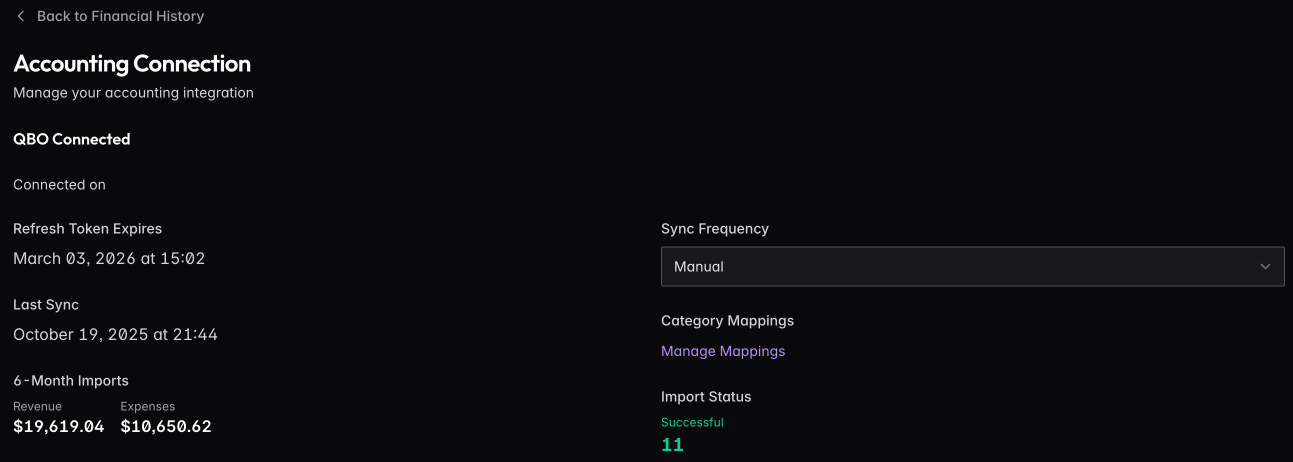1293x462 pixels.
Task: Click the Successful import count 11
Action: [x=673, y=445]
